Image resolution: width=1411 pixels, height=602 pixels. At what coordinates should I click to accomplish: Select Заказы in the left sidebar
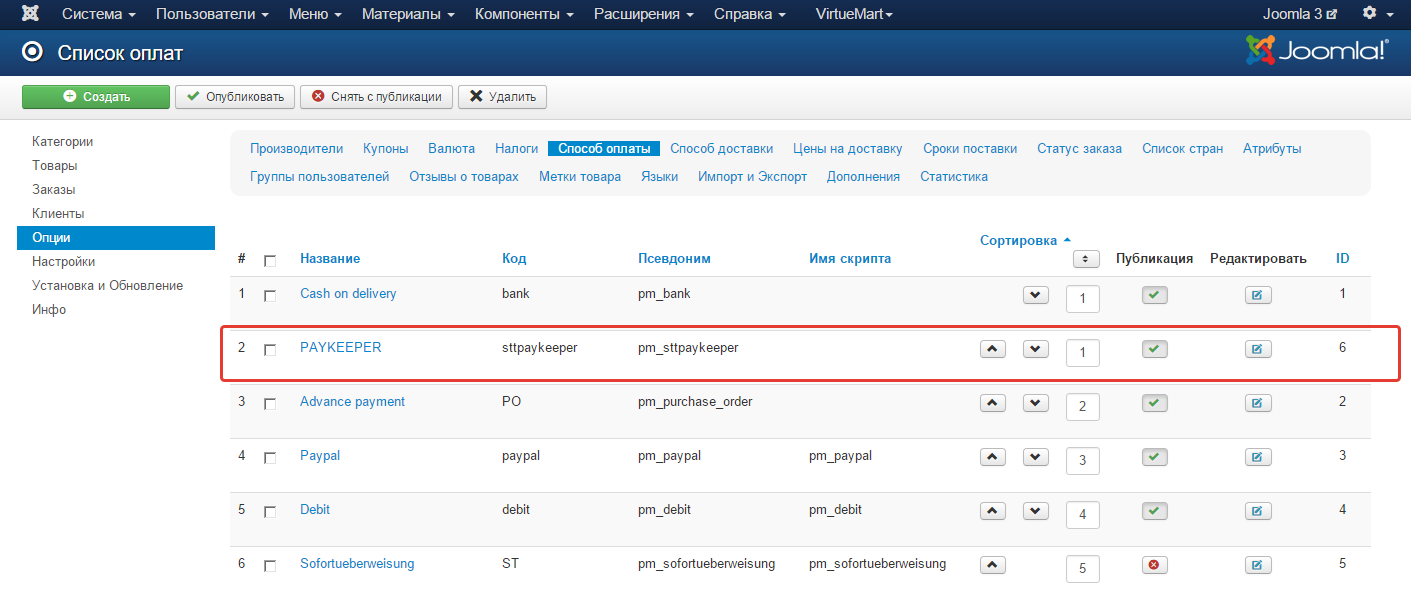point(54,190)
